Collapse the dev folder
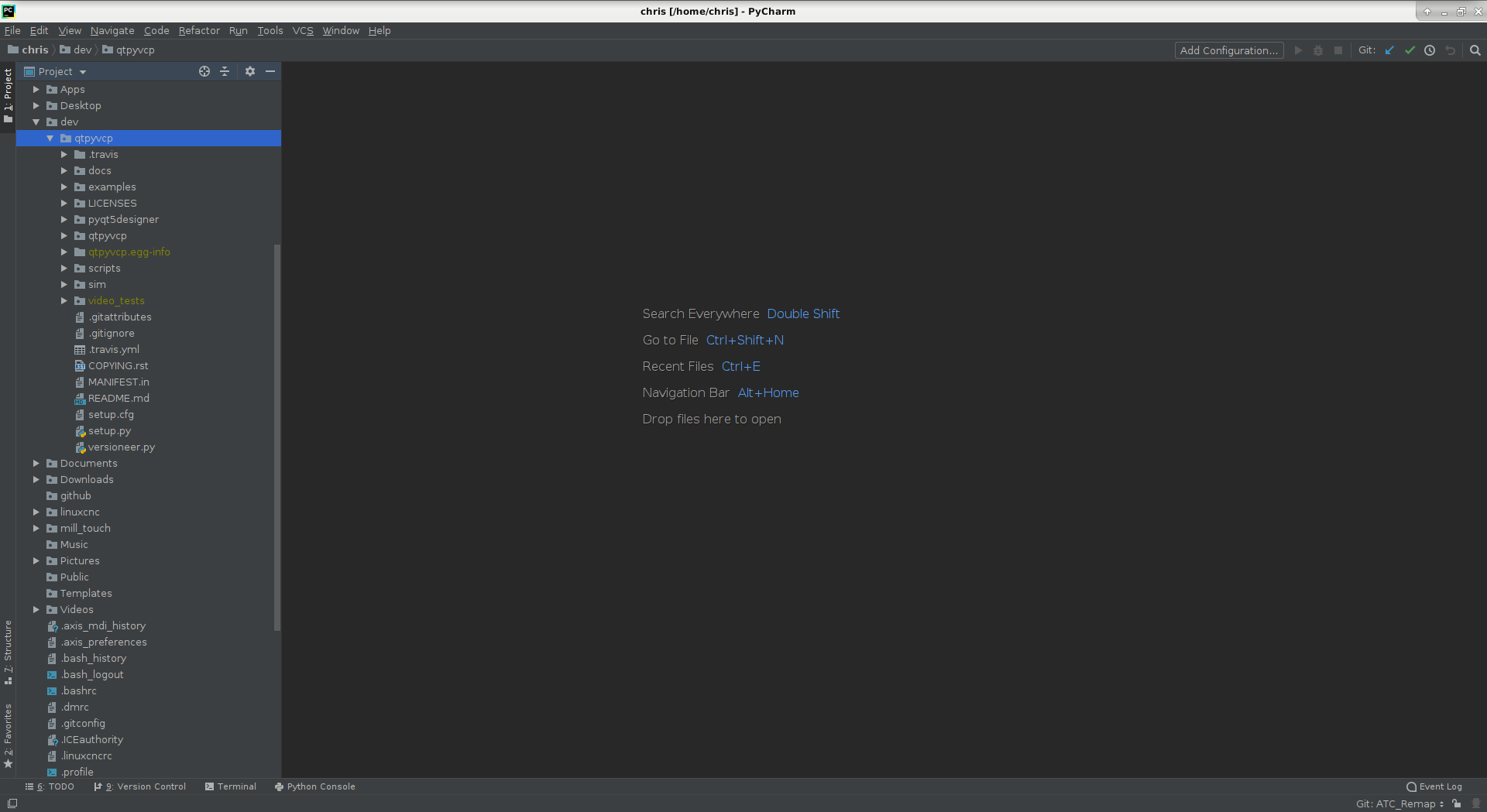The image size is (1487, 812). pos(36,122)
